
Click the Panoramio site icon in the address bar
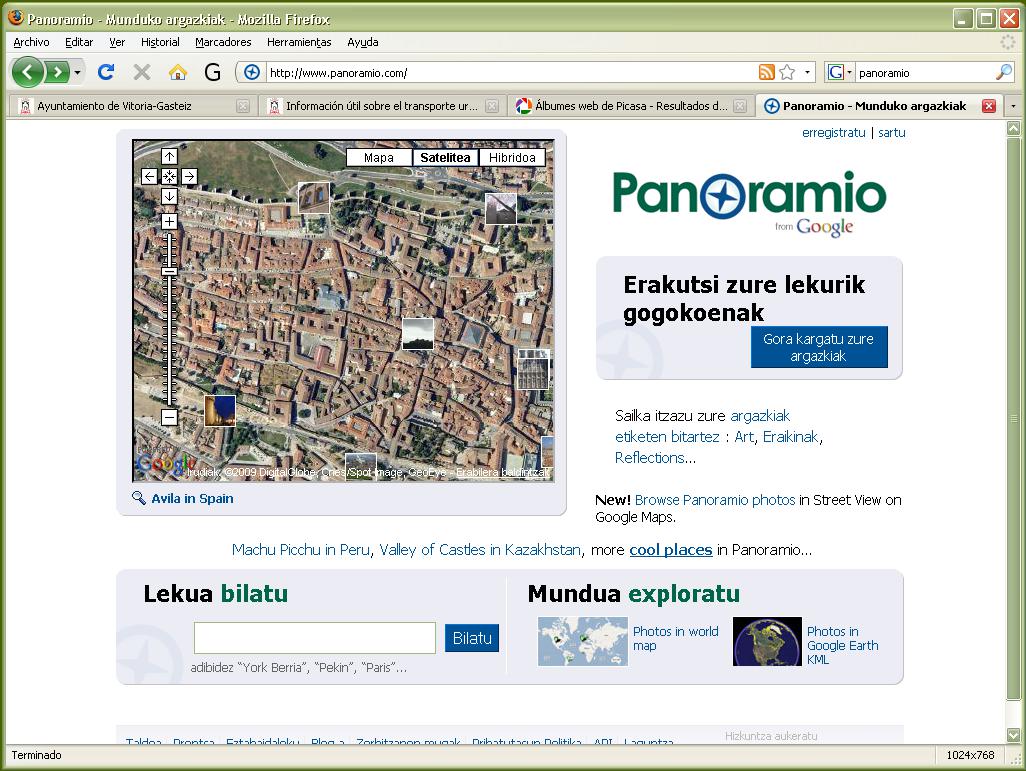pos(252,72)
